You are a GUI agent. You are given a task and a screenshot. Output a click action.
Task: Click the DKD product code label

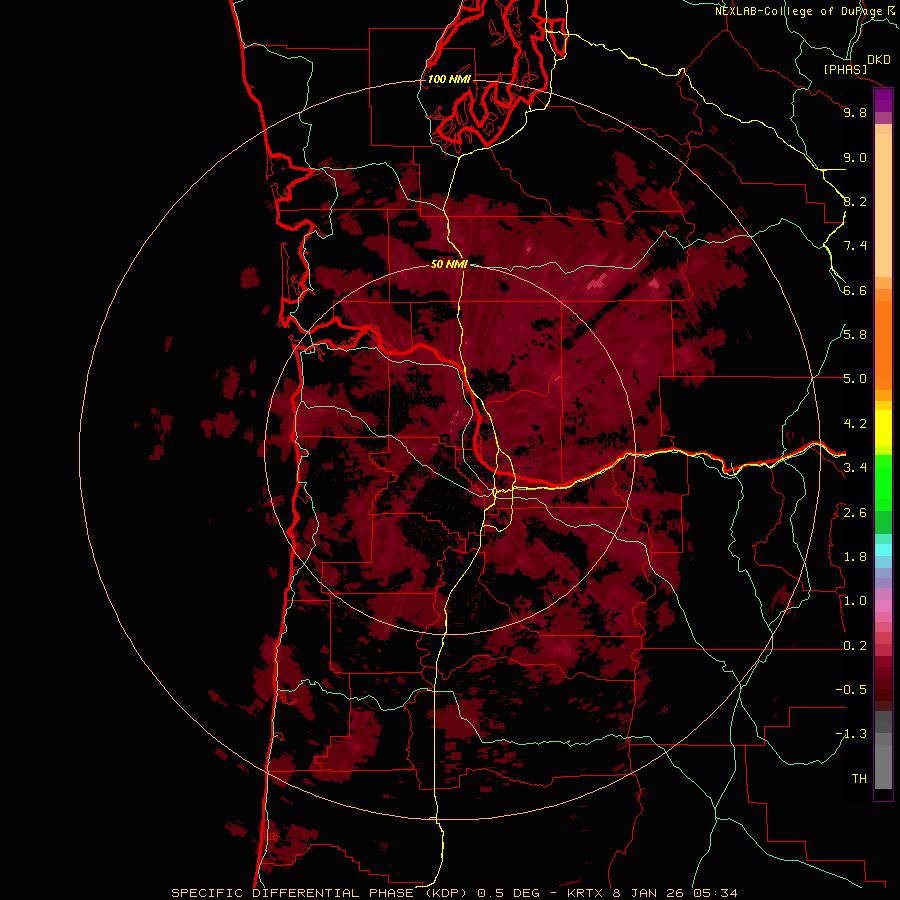879,60
